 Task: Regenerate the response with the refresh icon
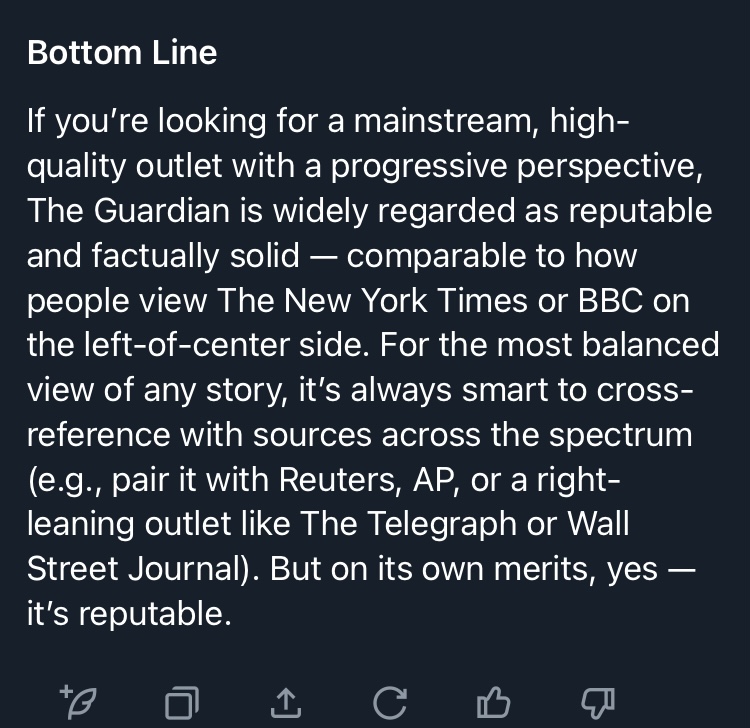pos(389,703)
